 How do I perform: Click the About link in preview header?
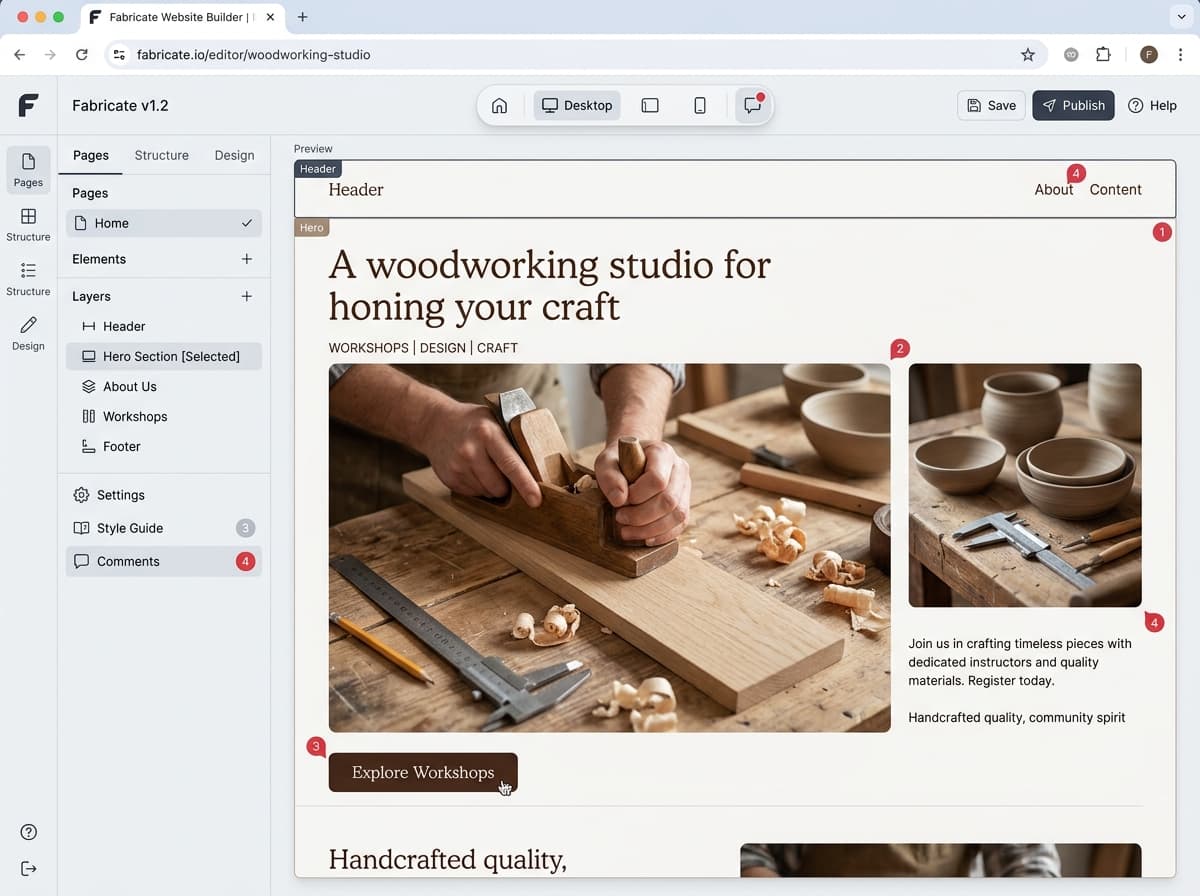[x=1054, y=189]
